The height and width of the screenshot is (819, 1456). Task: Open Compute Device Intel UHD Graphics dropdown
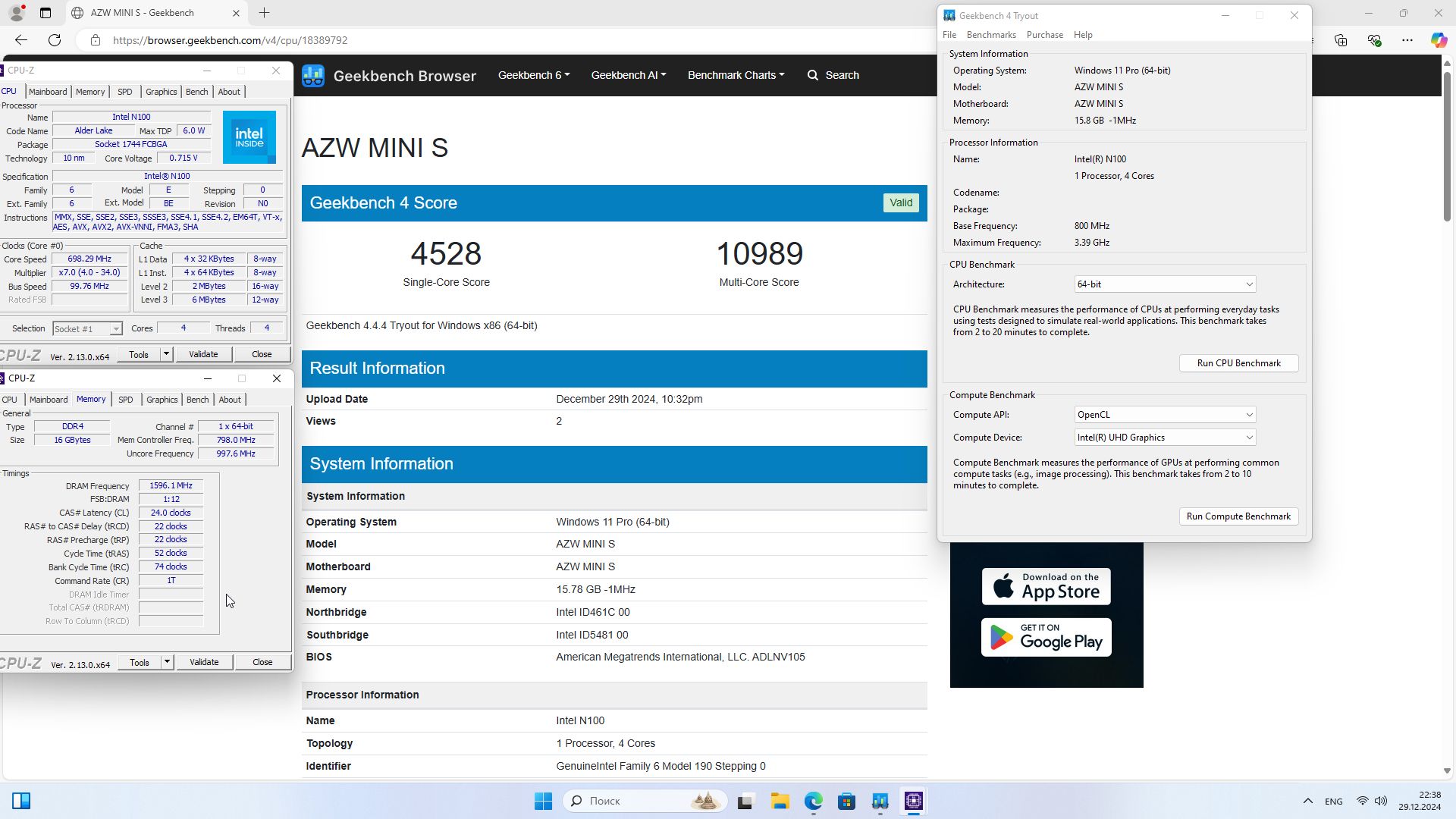coord(1165,438)
